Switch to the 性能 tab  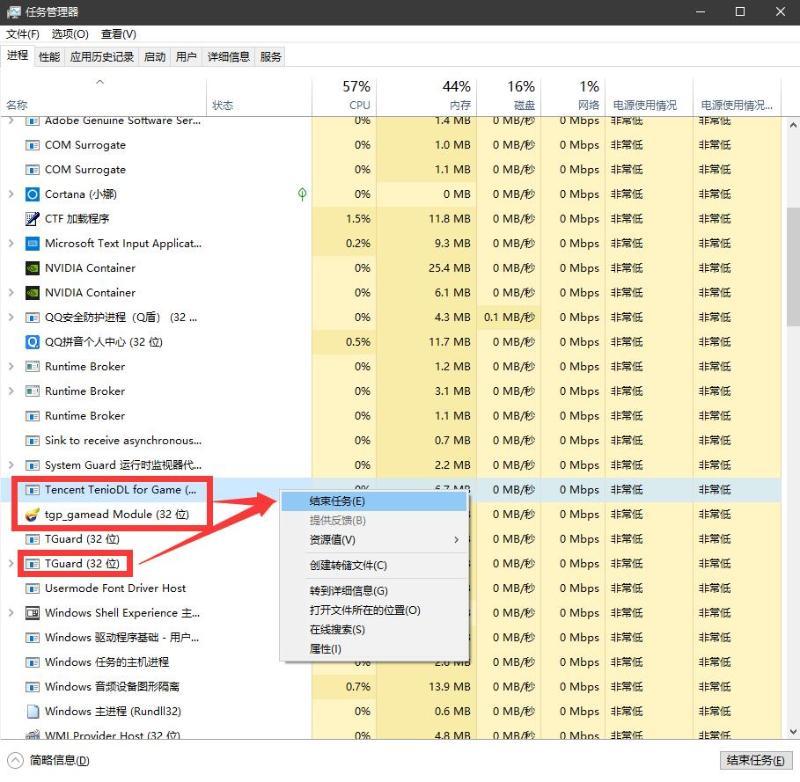pos(49,57)
